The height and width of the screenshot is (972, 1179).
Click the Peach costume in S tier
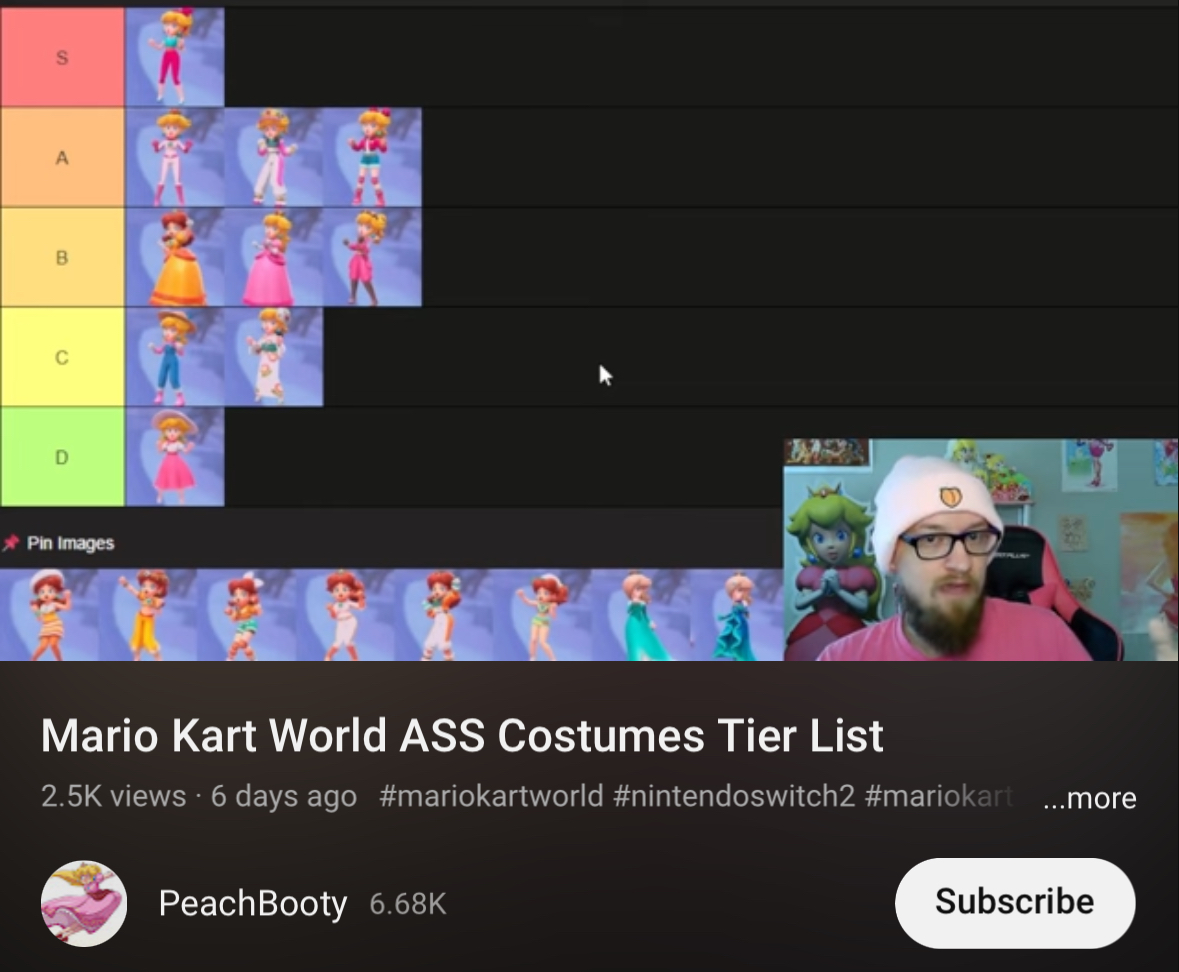tap(175, 57)
